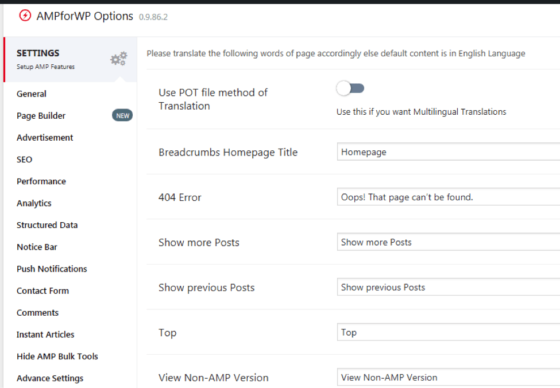Open the Page Builder section
The height and width of the screenshot is (388, 560).
pos(41,116)
